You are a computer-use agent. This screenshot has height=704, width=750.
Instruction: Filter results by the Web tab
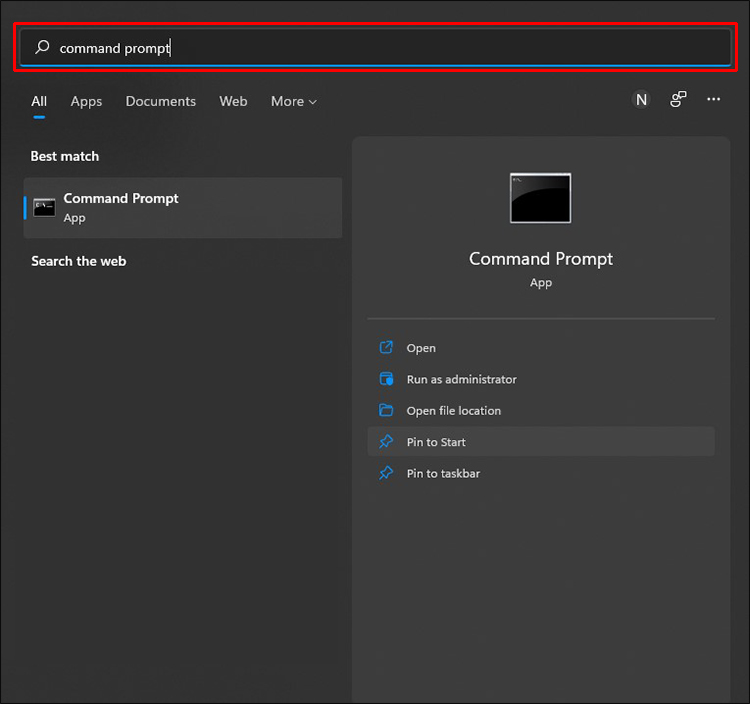click(233, 101)
